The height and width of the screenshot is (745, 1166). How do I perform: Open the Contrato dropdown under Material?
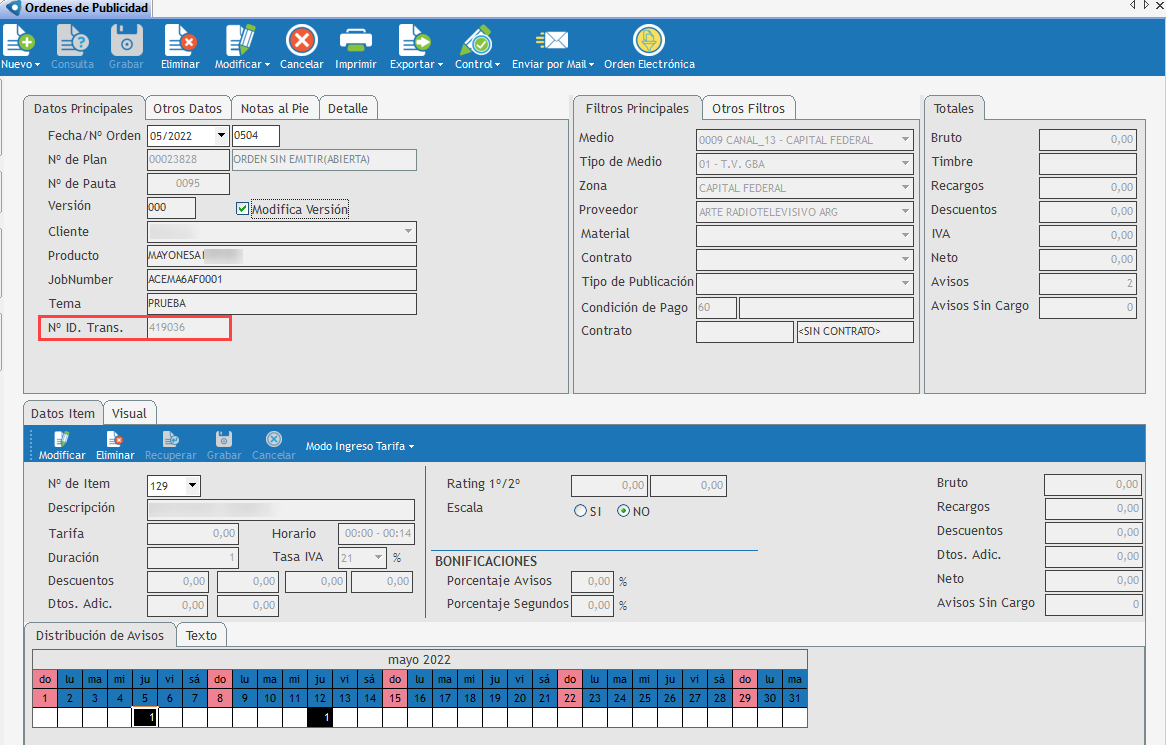pos(905,259)
